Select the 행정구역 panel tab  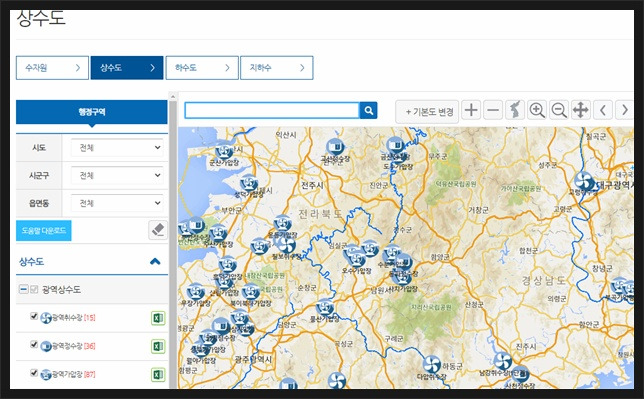click(92, 112)
